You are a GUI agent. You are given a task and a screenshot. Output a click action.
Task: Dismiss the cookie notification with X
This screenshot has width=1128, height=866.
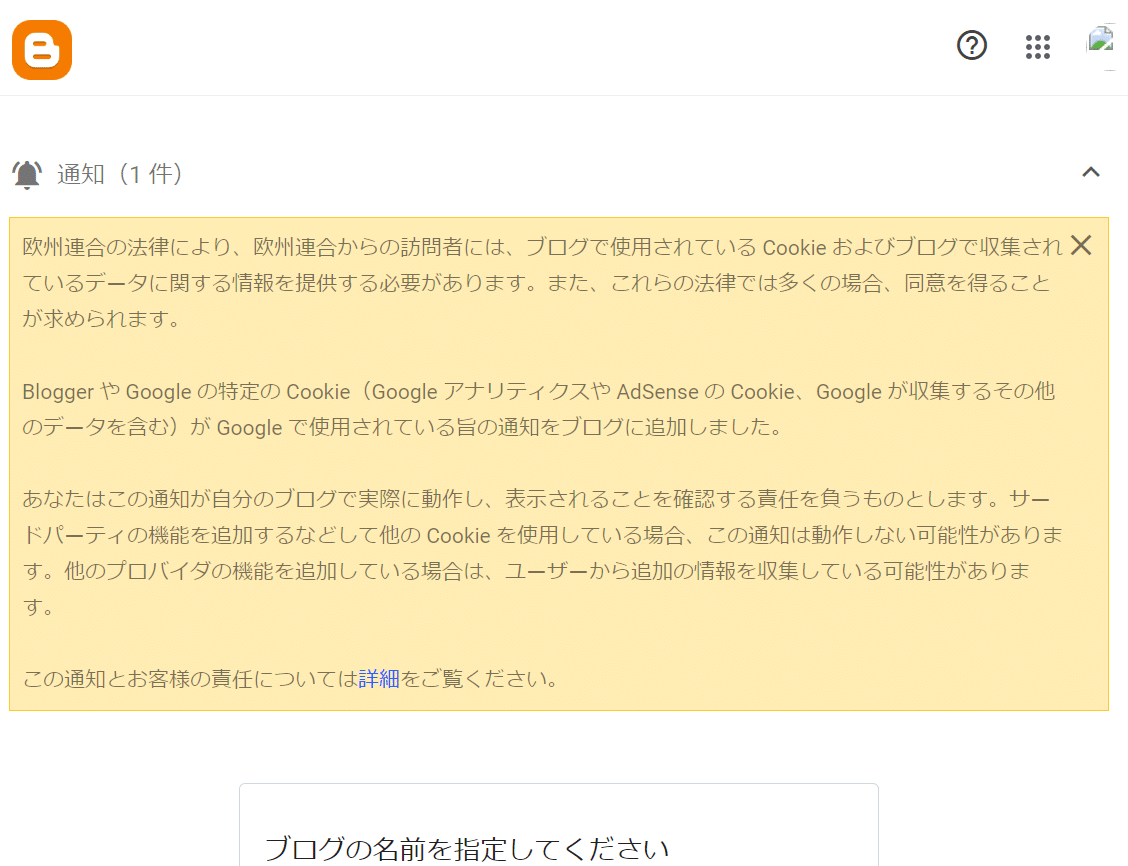(1081, 246)
